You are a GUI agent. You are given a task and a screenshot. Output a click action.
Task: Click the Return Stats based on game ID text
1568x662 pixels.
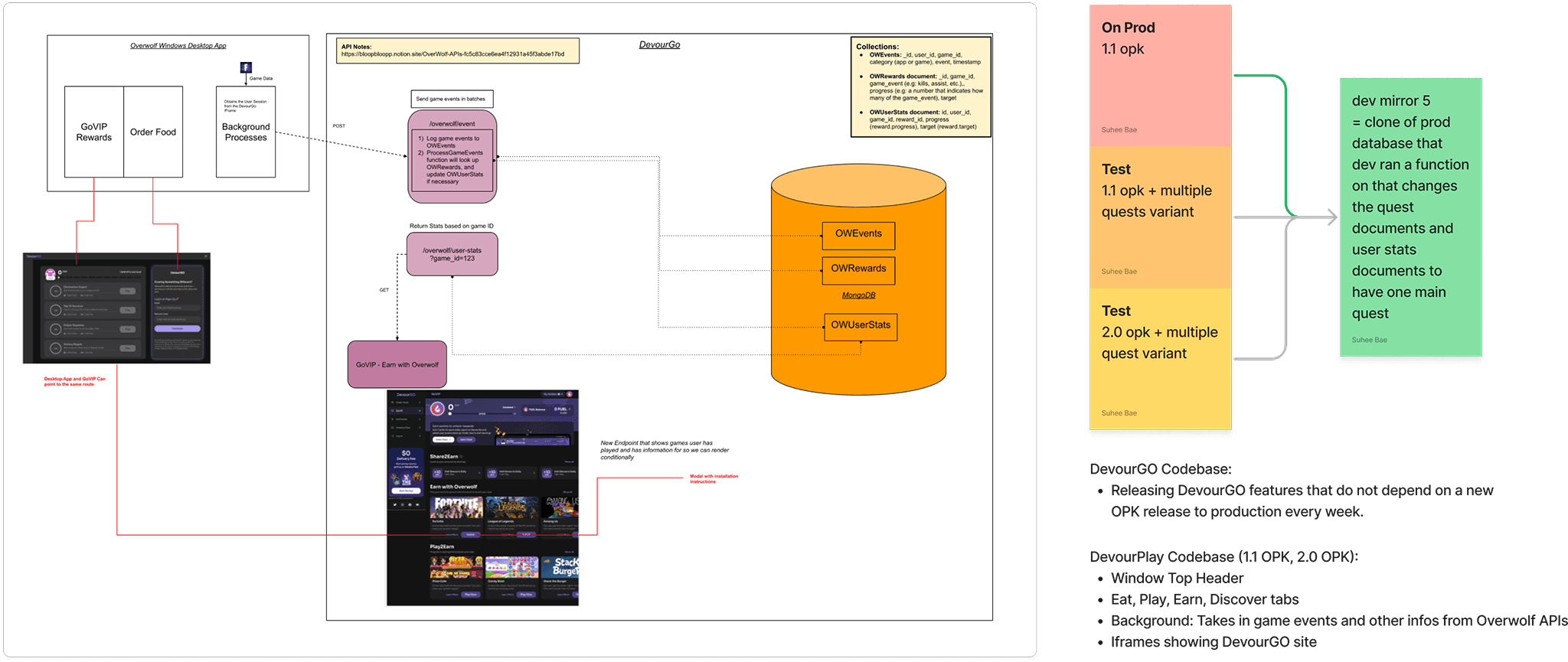pos(452,226)
